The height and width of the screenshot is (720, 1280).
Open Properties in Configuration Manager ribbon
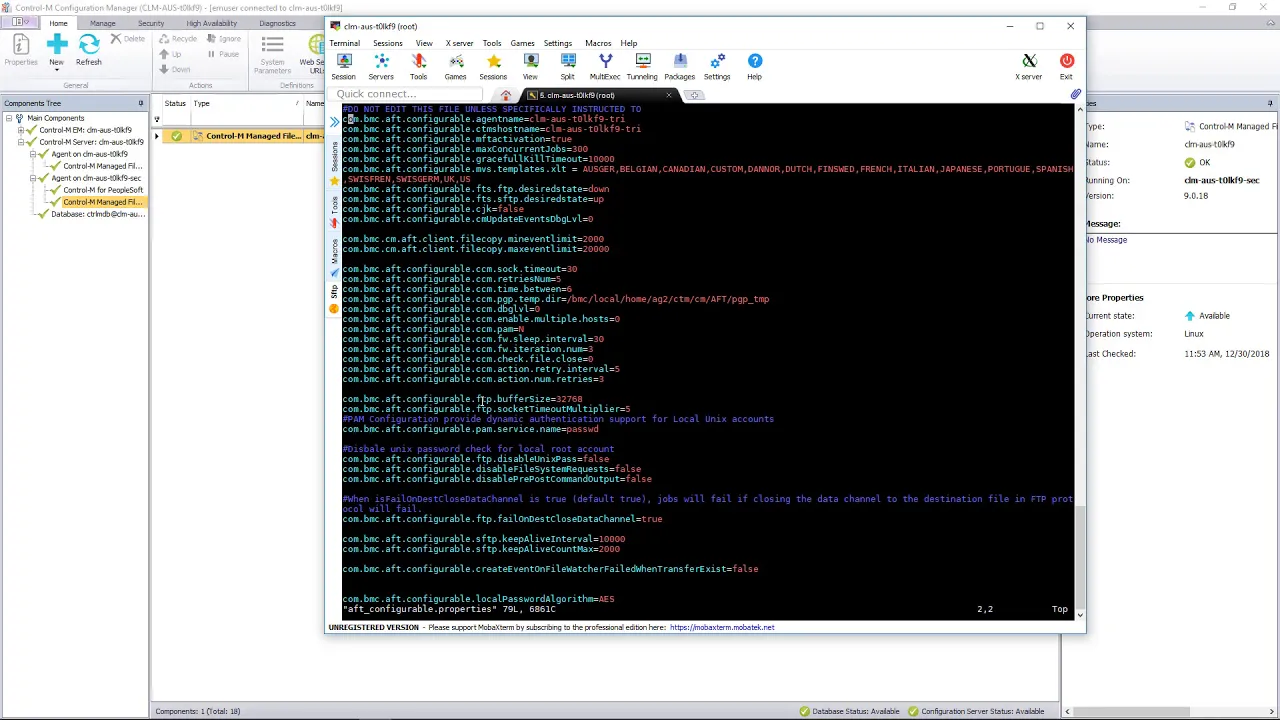click(20, 50)
